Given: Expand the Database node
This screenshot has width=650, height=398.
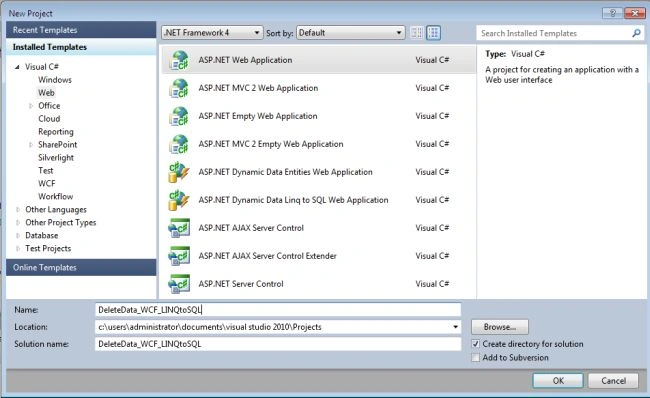Looking at the screenshot, I should pyautogui.click(x=17, y=235).
